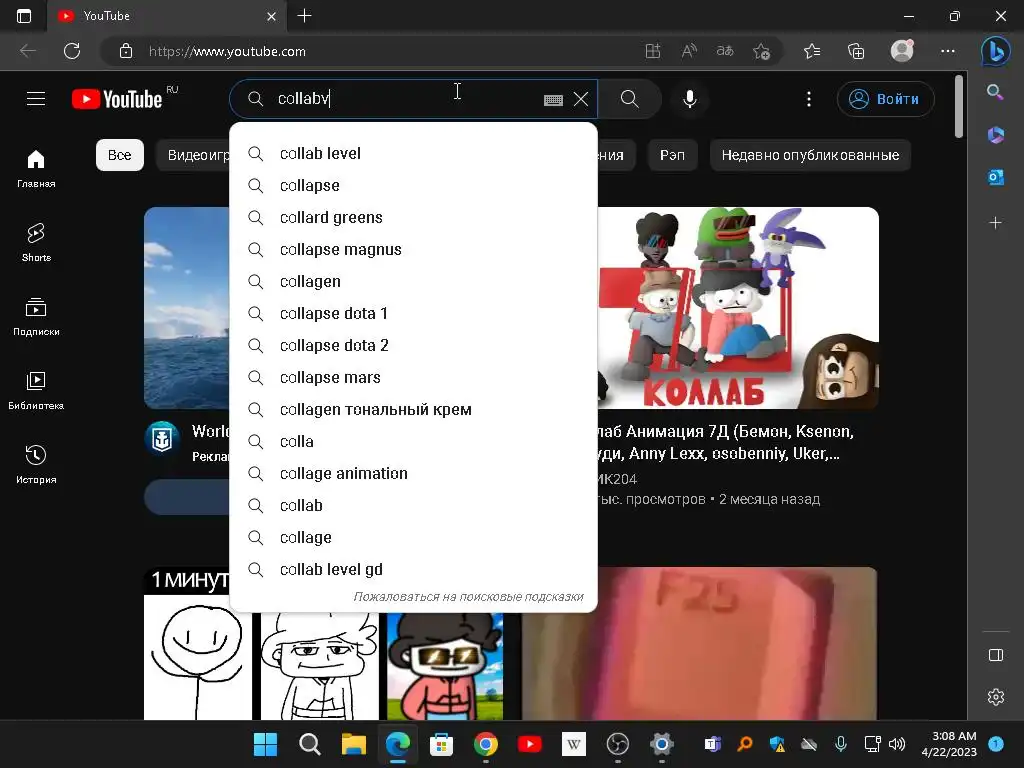Open YouTube settings three-dot menu
Viewport: 1024px width, 768px height.
point(808,99)
